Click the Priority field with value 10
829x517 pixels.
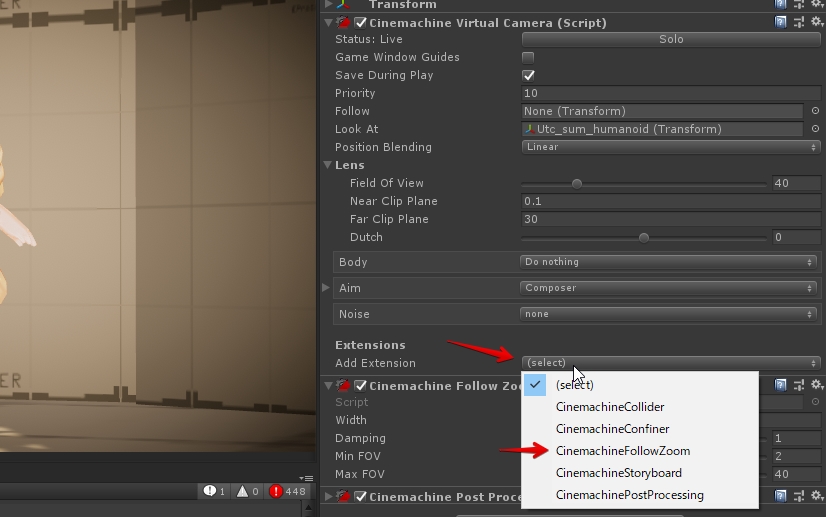point(671,93)
